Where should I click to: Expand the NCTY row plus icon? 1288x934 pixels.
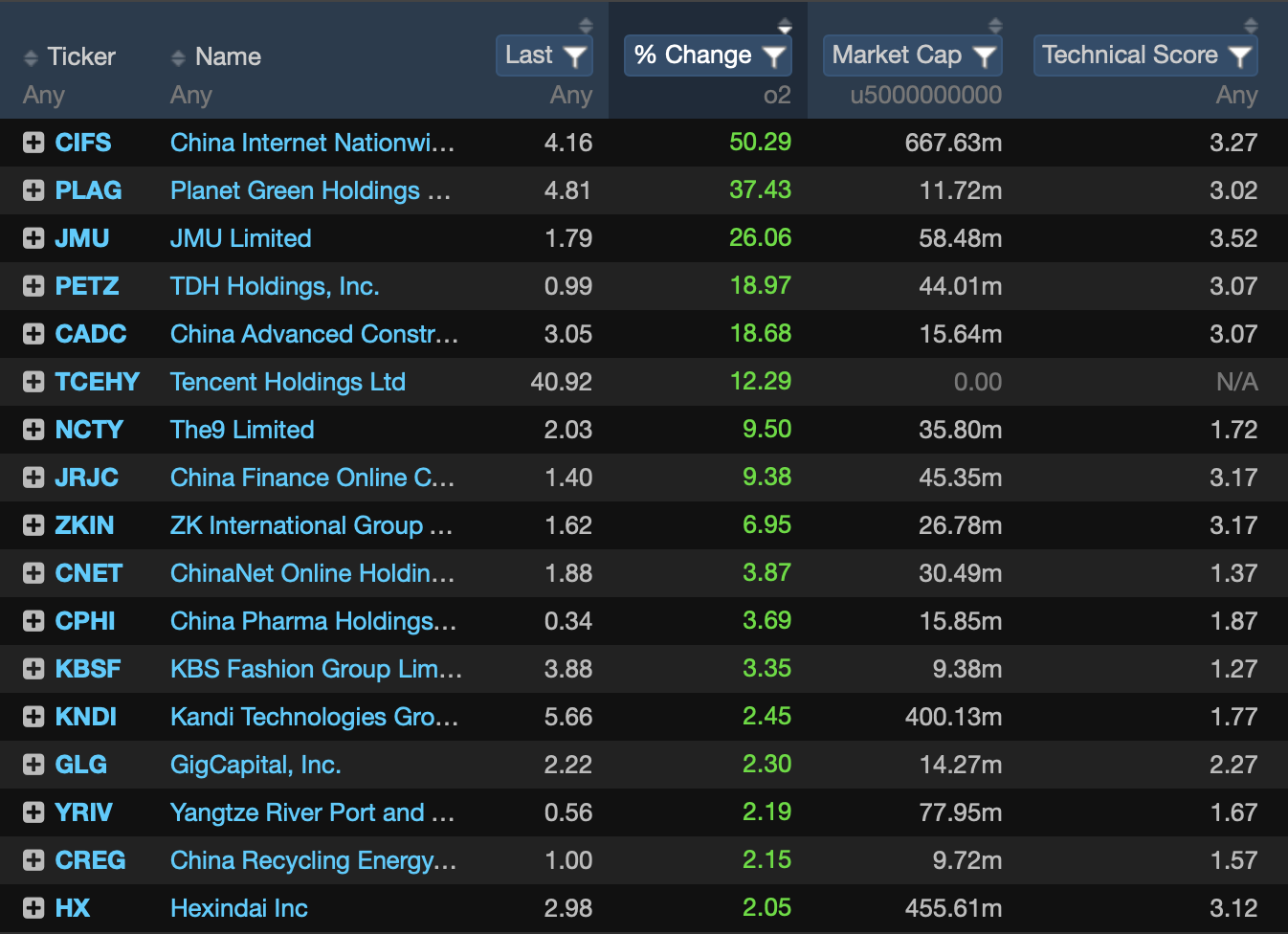[33, 430]
